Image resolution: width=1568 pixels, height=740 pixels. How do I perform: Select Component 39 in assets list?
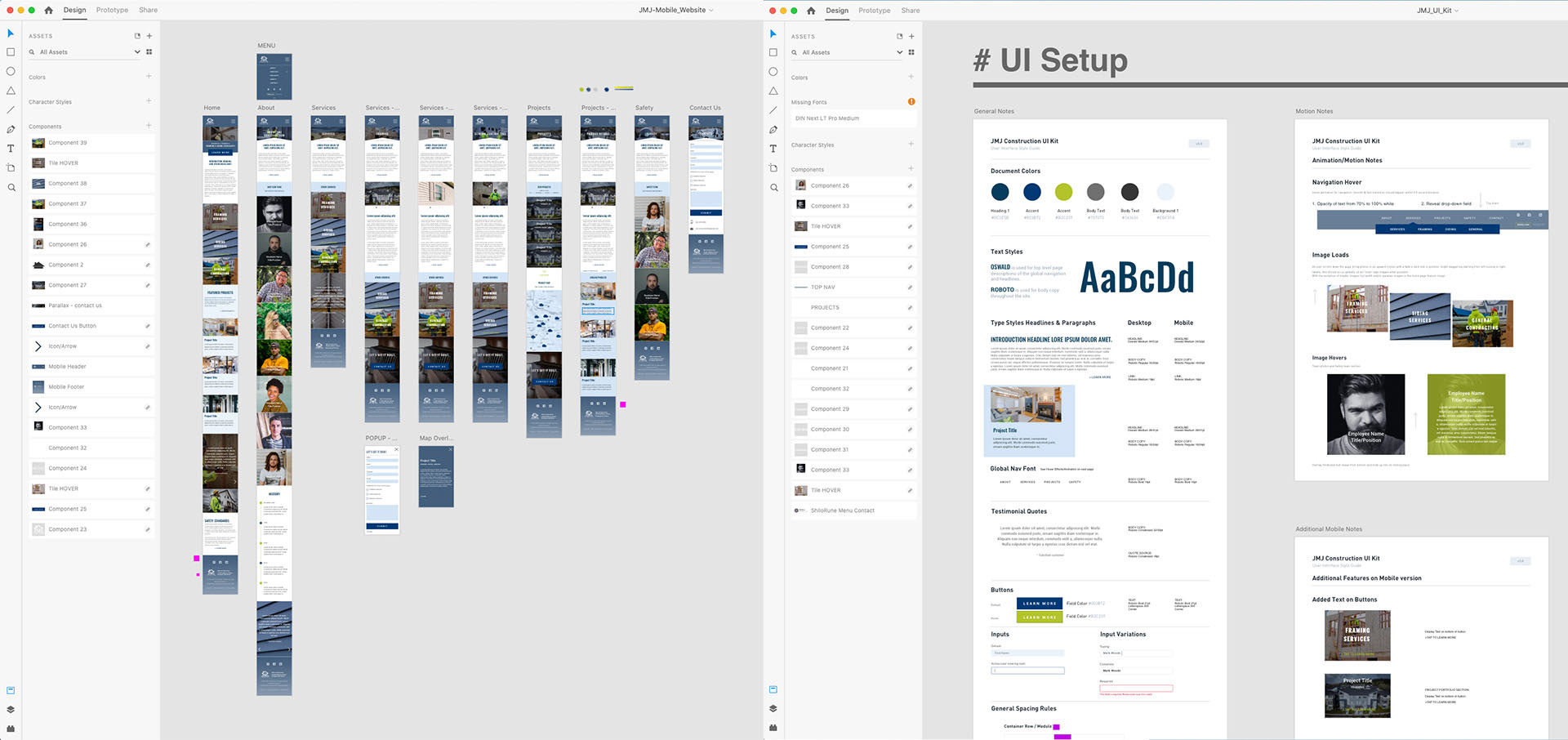[91, 143]
